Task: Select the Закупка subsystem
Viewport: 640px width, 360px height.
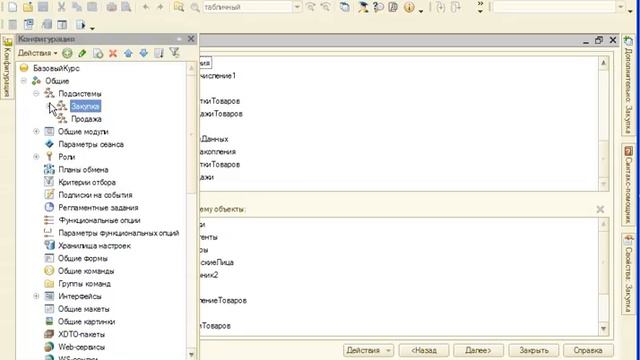Action: click(85, 106)
